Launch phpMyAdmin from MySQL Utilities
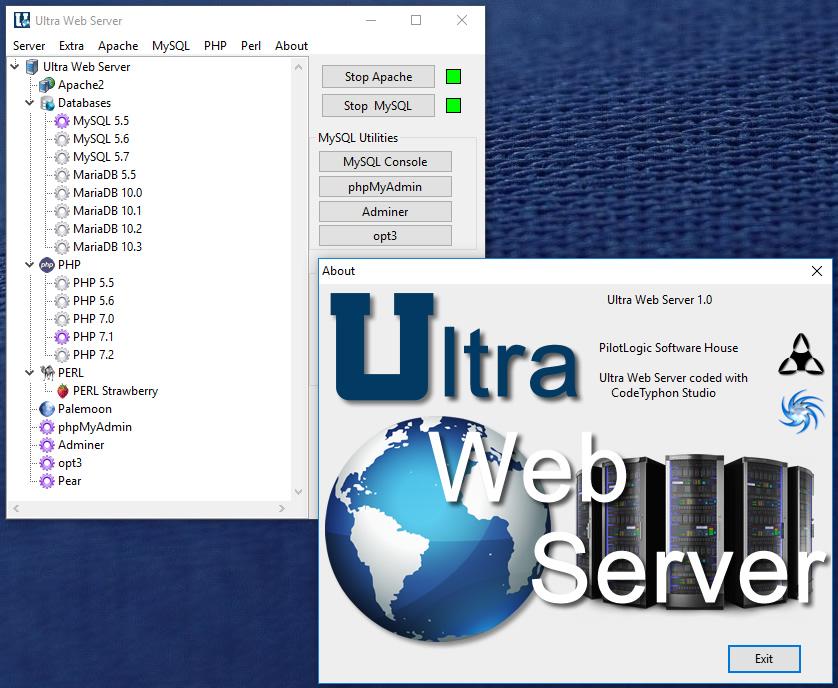Image resolution: width=838 pixels, height=688 pixels. pyautogui.click(x=385, y=187)
